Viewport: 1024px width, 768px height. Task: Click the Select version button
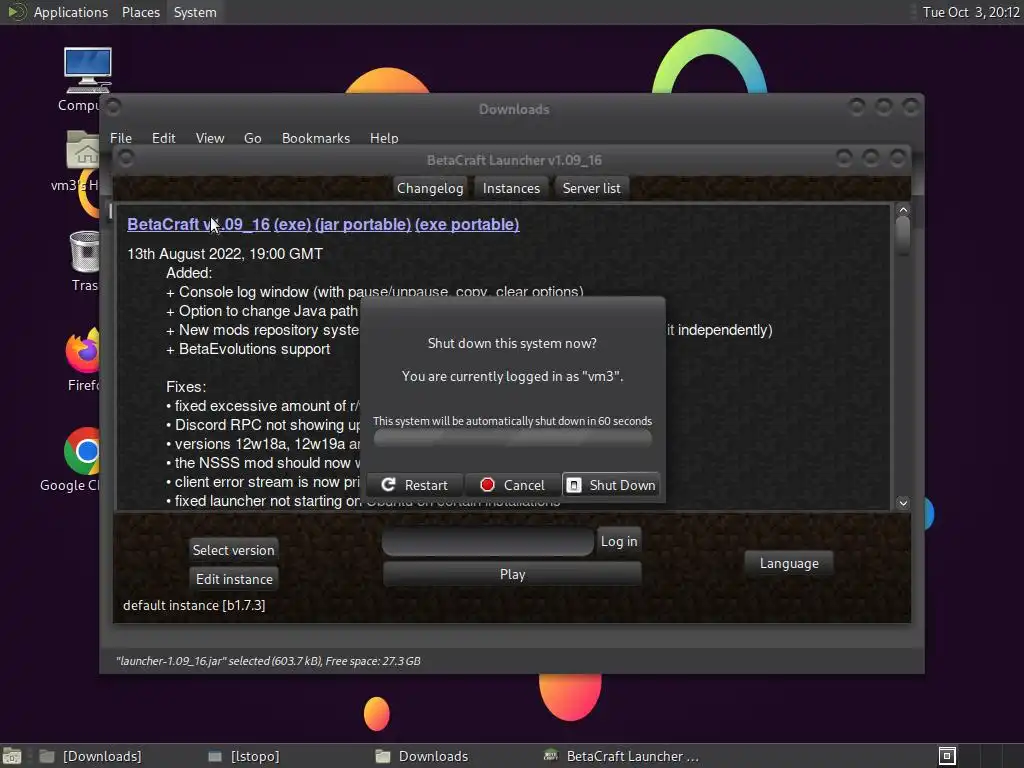[233, 550]
